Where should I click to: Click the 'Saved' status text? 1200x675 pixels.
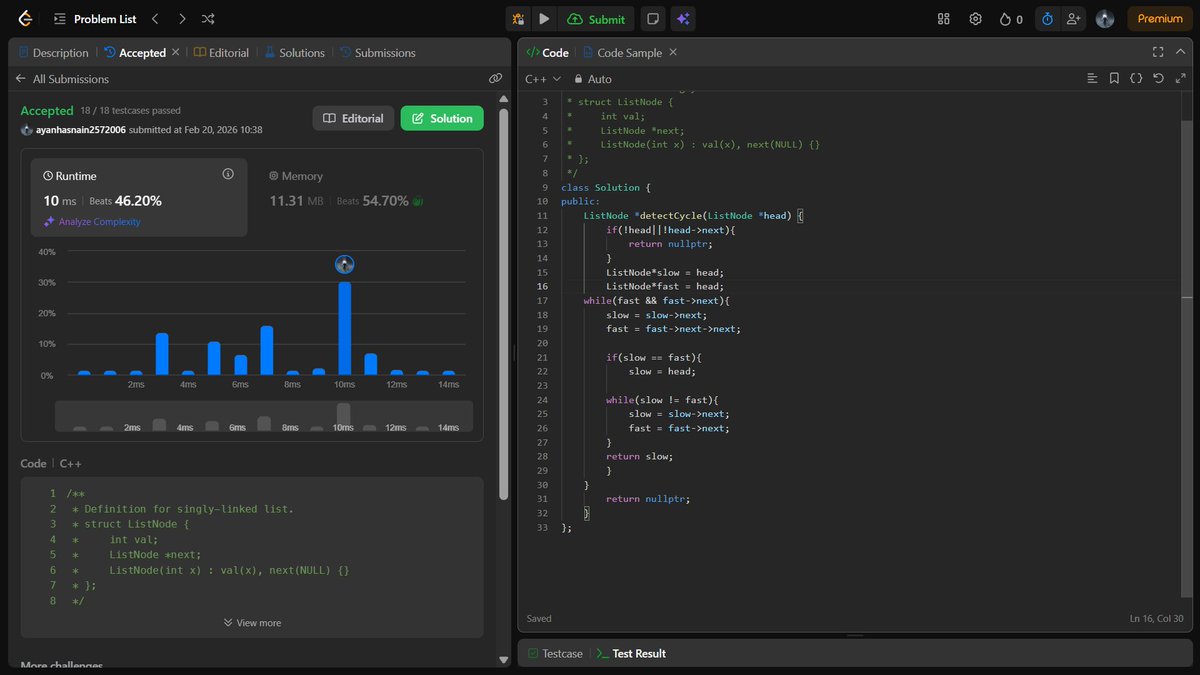[x=539, y=619]
